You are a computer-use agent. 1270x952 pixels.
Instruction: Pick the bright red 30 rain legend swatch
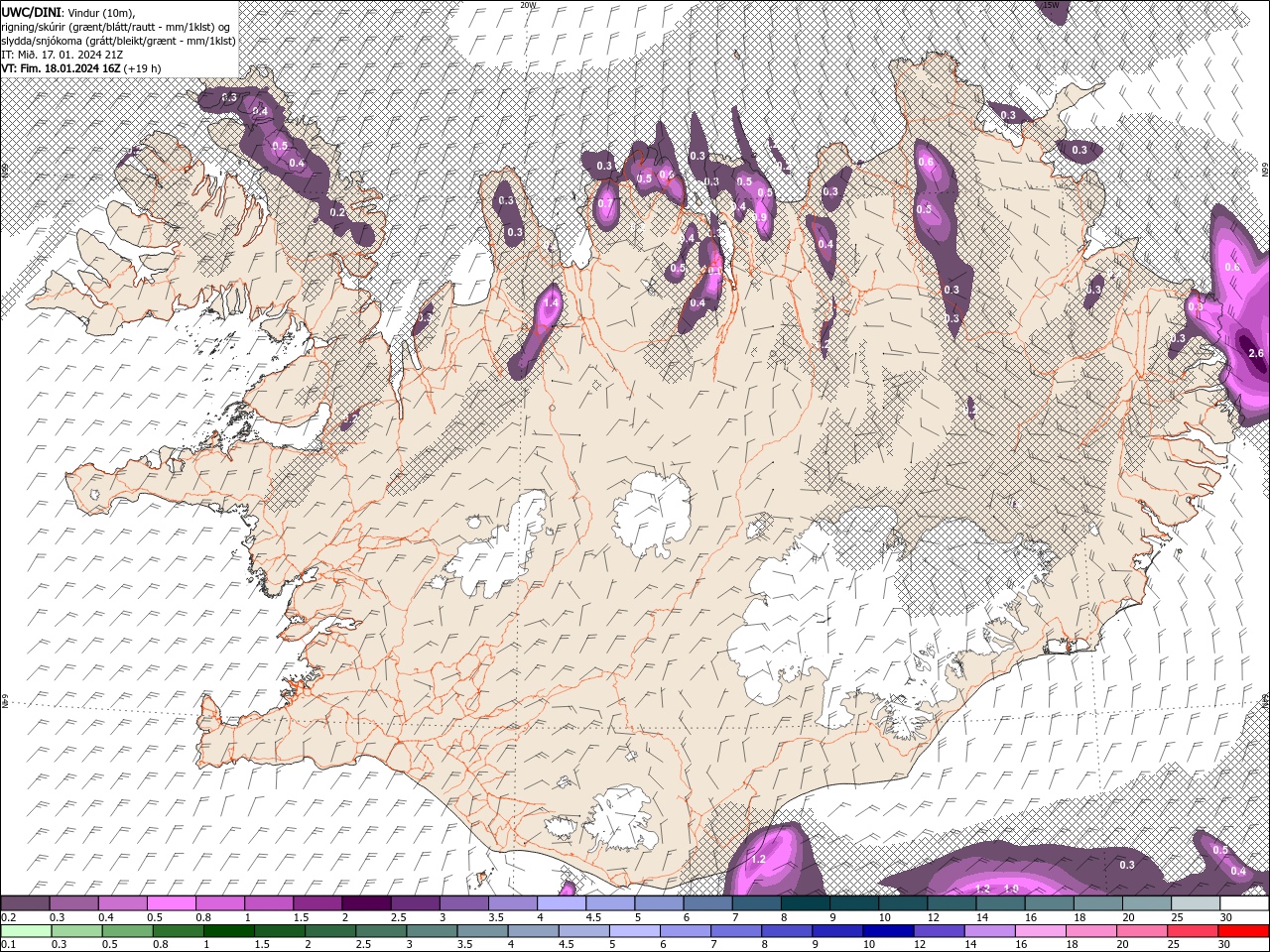(x=1244, y=931)
